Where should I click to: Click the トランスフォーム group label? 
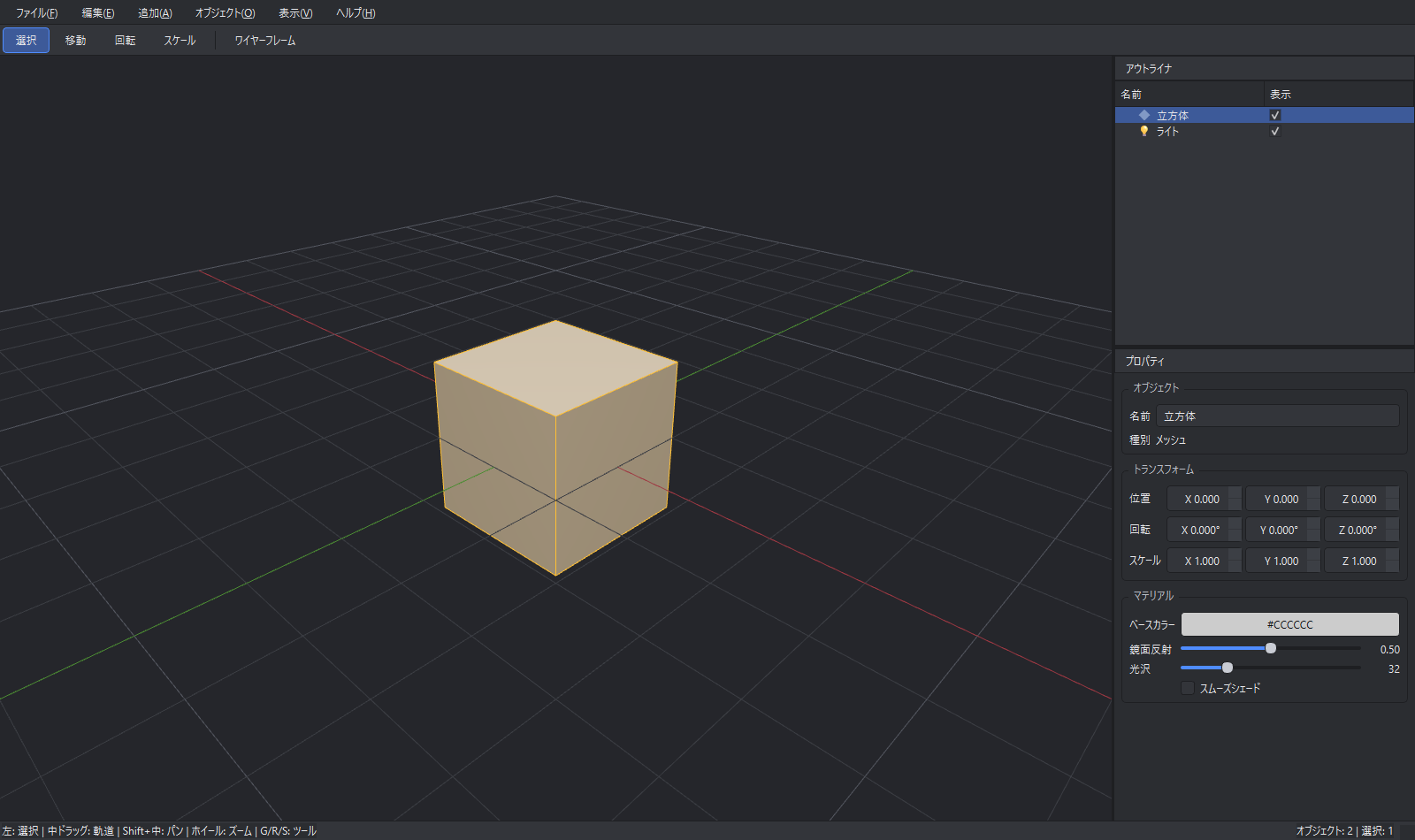pos(1163,470)
